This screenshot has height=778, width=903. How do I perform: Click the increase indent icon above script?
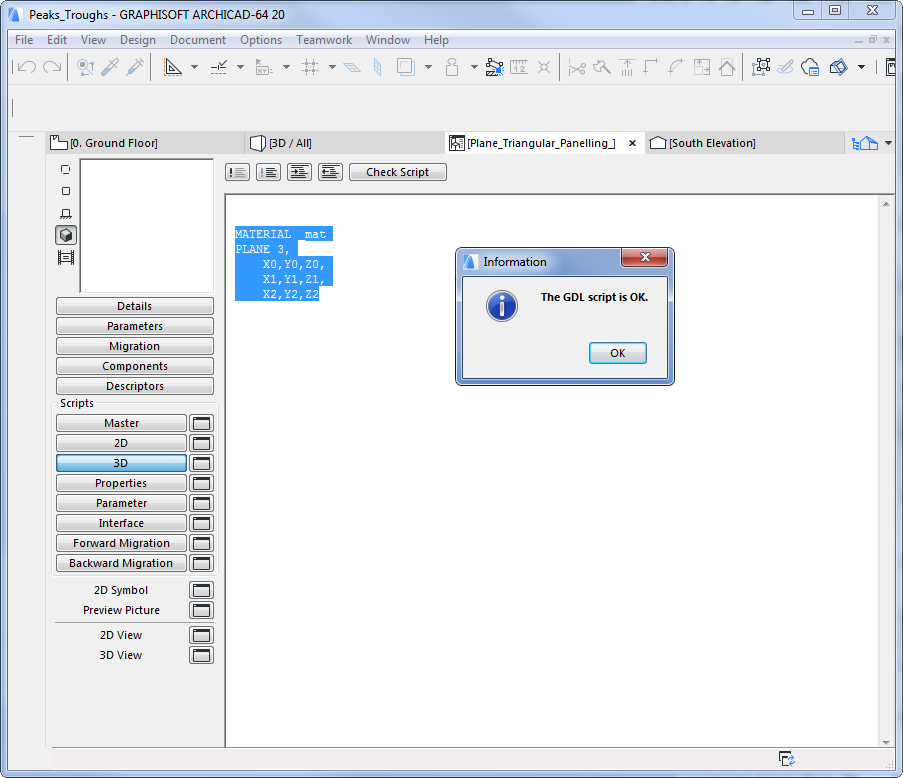click(299, 172)
